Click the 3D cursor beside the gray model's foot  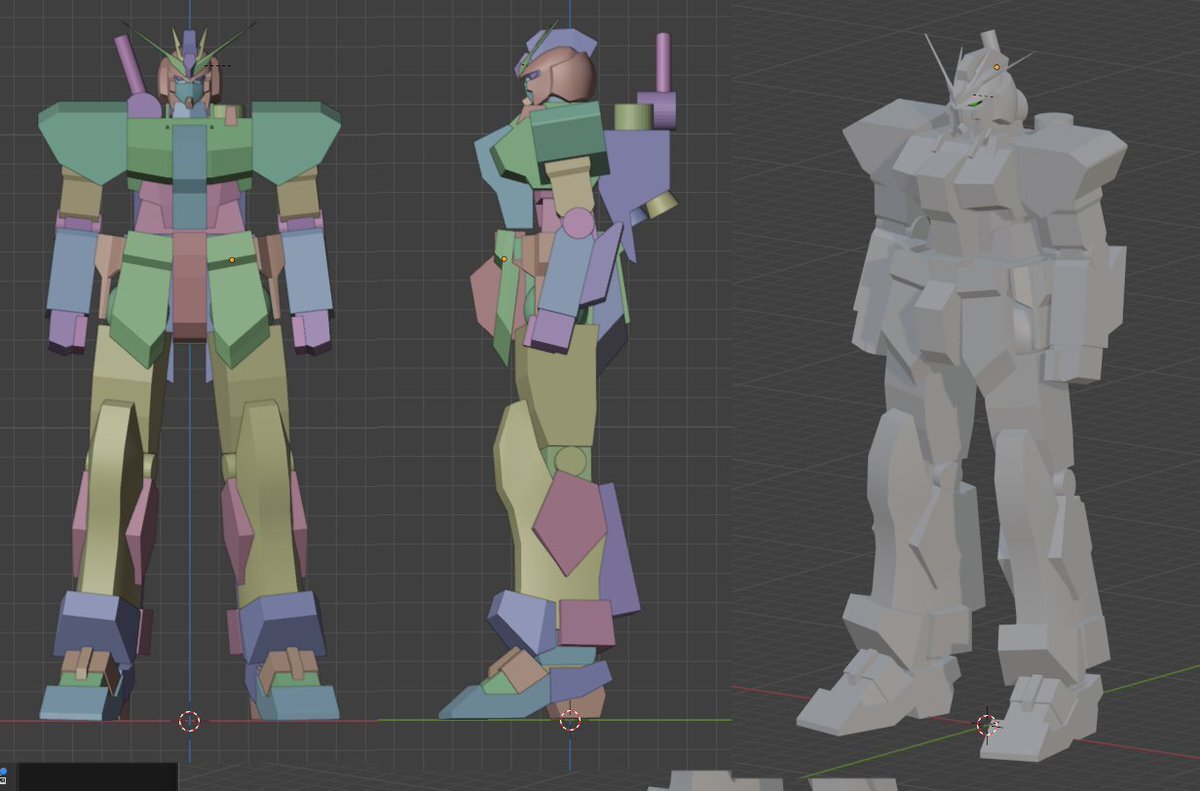point(987,724)
